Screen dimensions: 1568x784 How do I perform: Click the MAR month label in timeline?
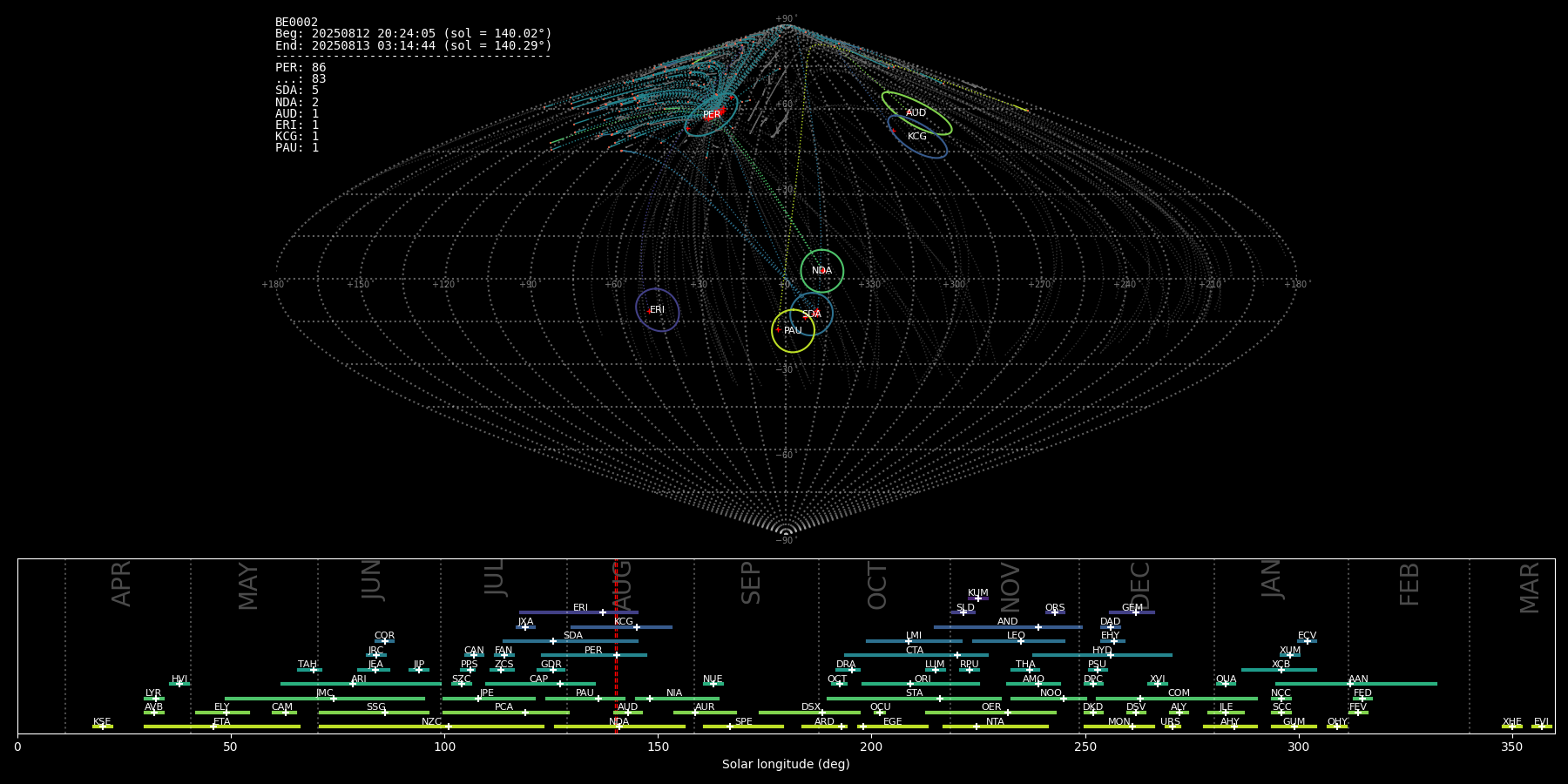coord(1529,588)
